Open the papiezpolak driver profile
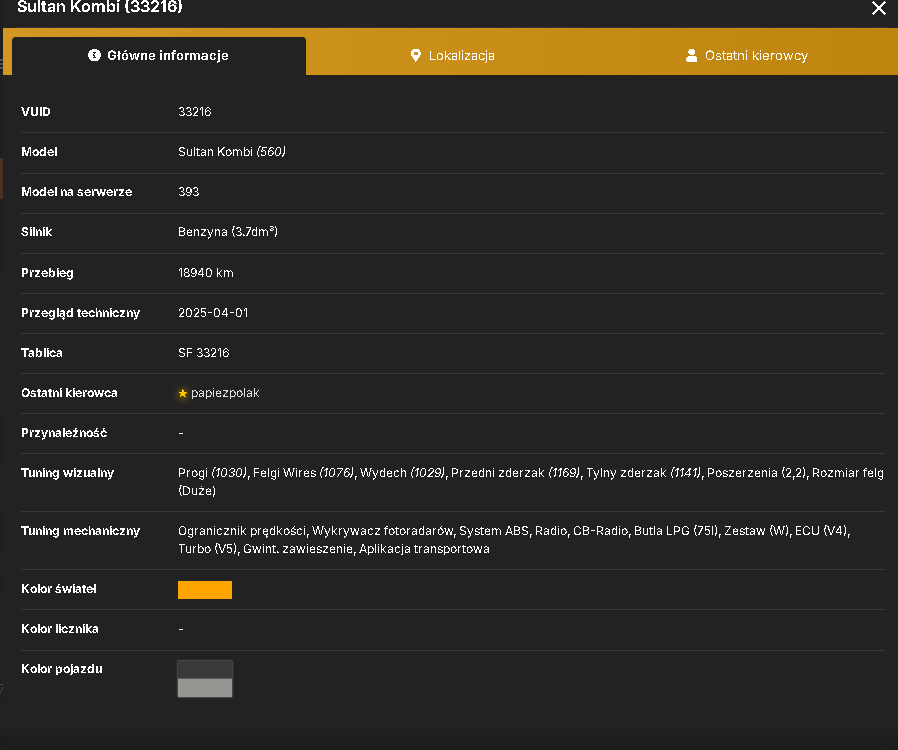The height and width of the screenshot is (750, 898). (225, 393)
